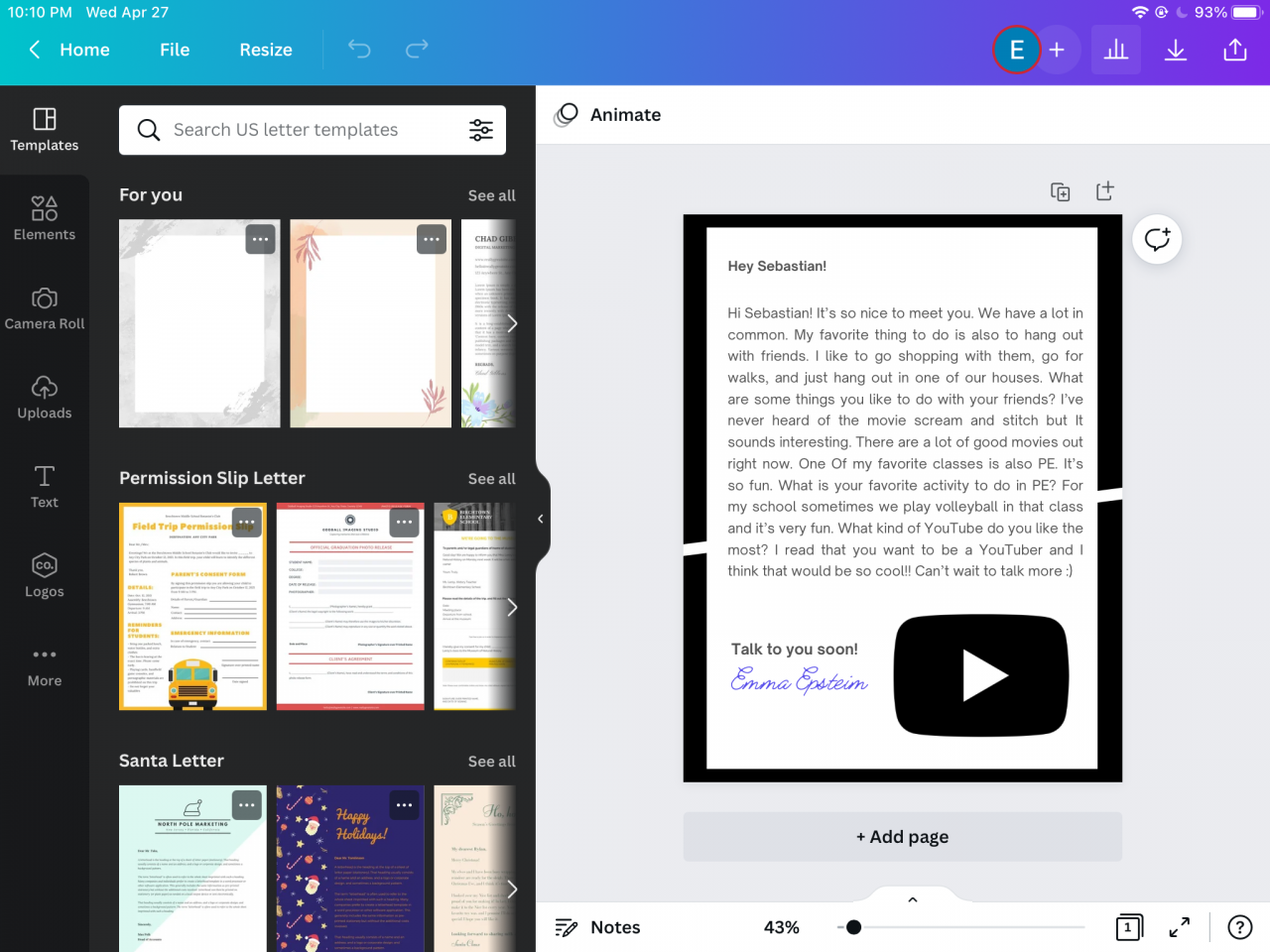Tap the Wi-Fi status icon
Viewport: 1270px width, 952px height.
[x=1140, y=13]
